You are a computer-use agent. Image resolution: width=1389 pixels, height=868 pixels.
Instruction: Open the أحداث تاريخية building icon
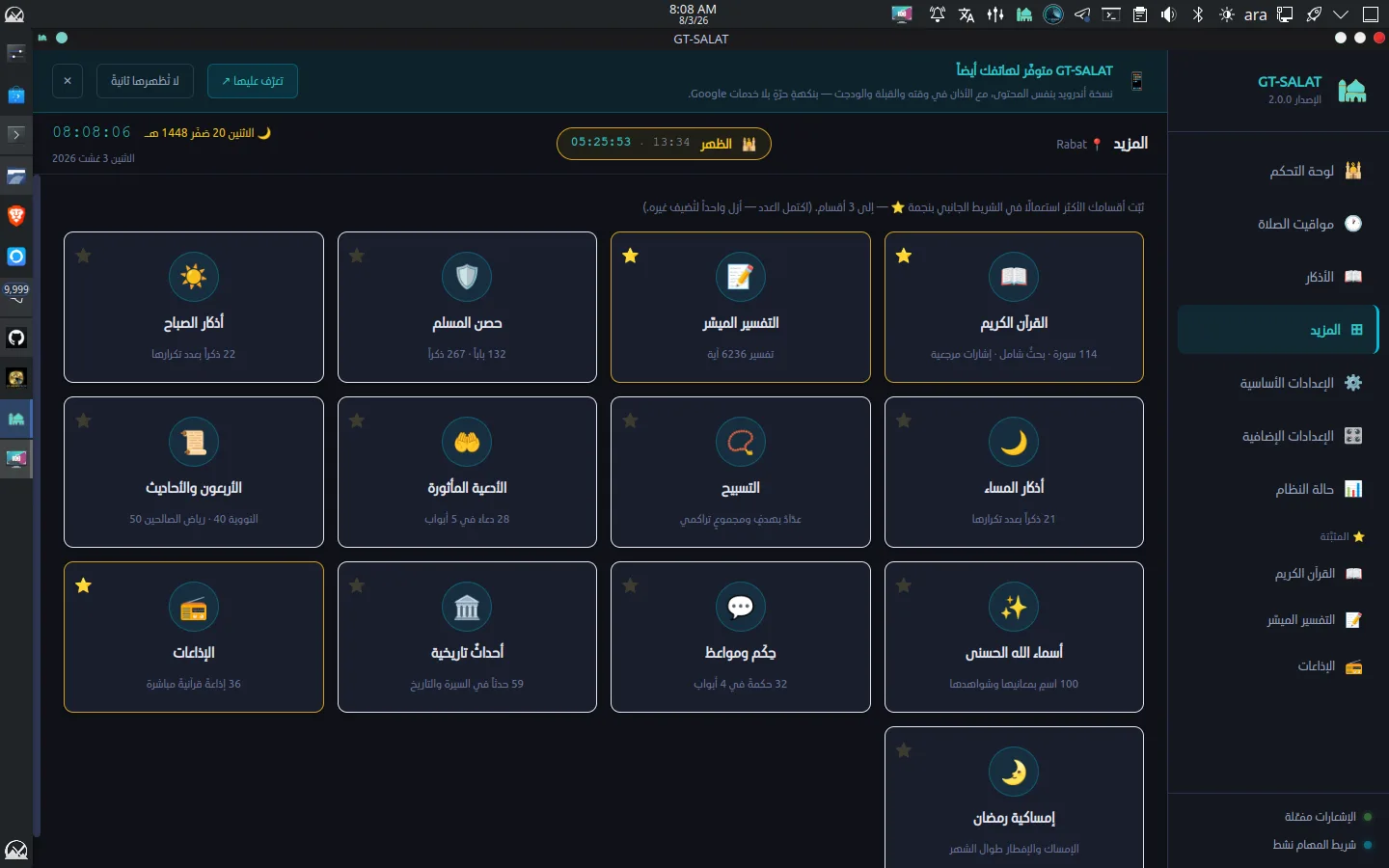tap(467, 607)
